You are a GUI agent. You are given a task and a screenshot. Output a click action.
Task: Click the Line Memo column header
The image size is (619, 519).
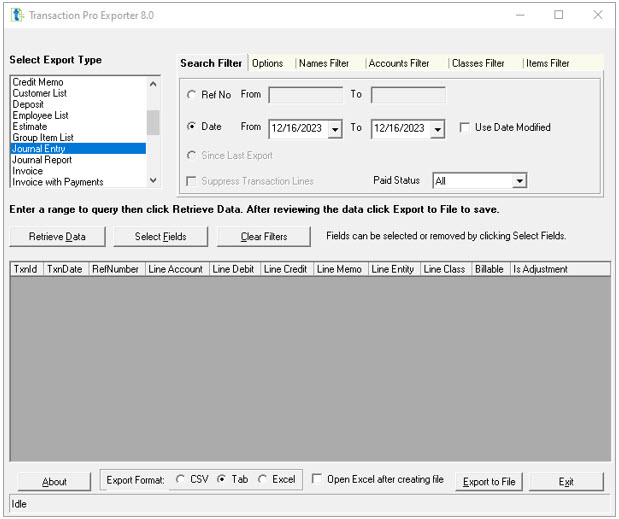341,269
